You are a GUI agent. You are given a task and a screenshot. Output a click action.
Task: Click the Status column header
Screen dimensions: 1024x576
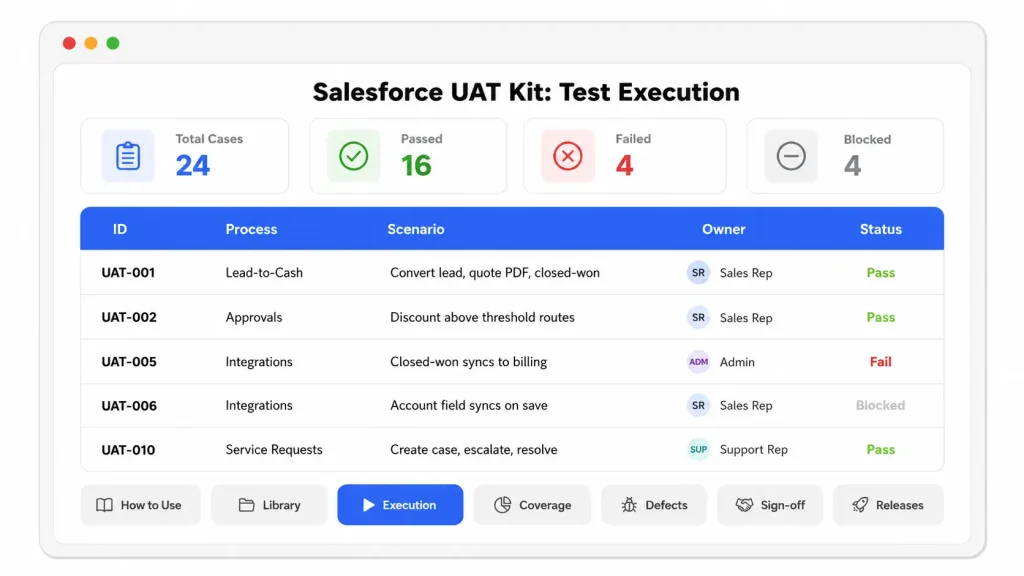coord(880,229)
